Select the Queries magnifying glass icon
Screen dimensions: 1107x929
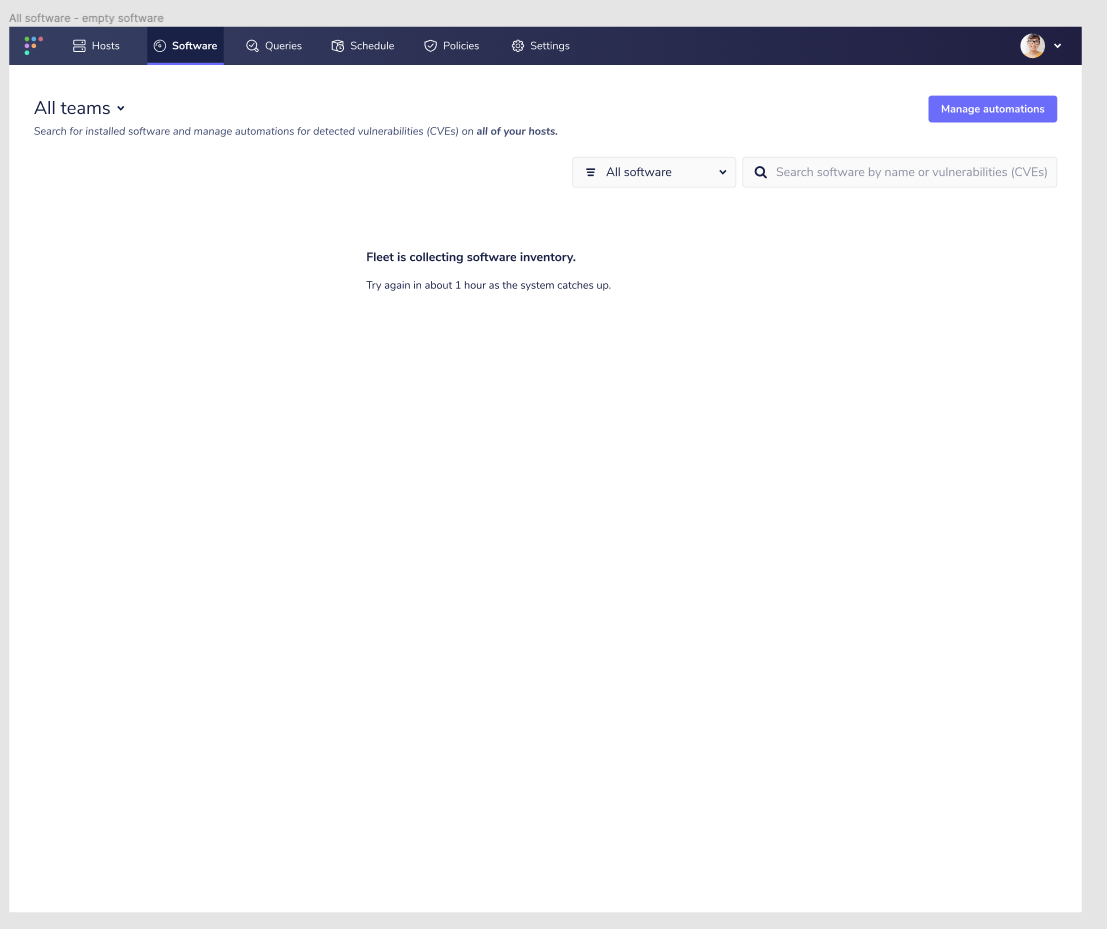coord(251,45)
